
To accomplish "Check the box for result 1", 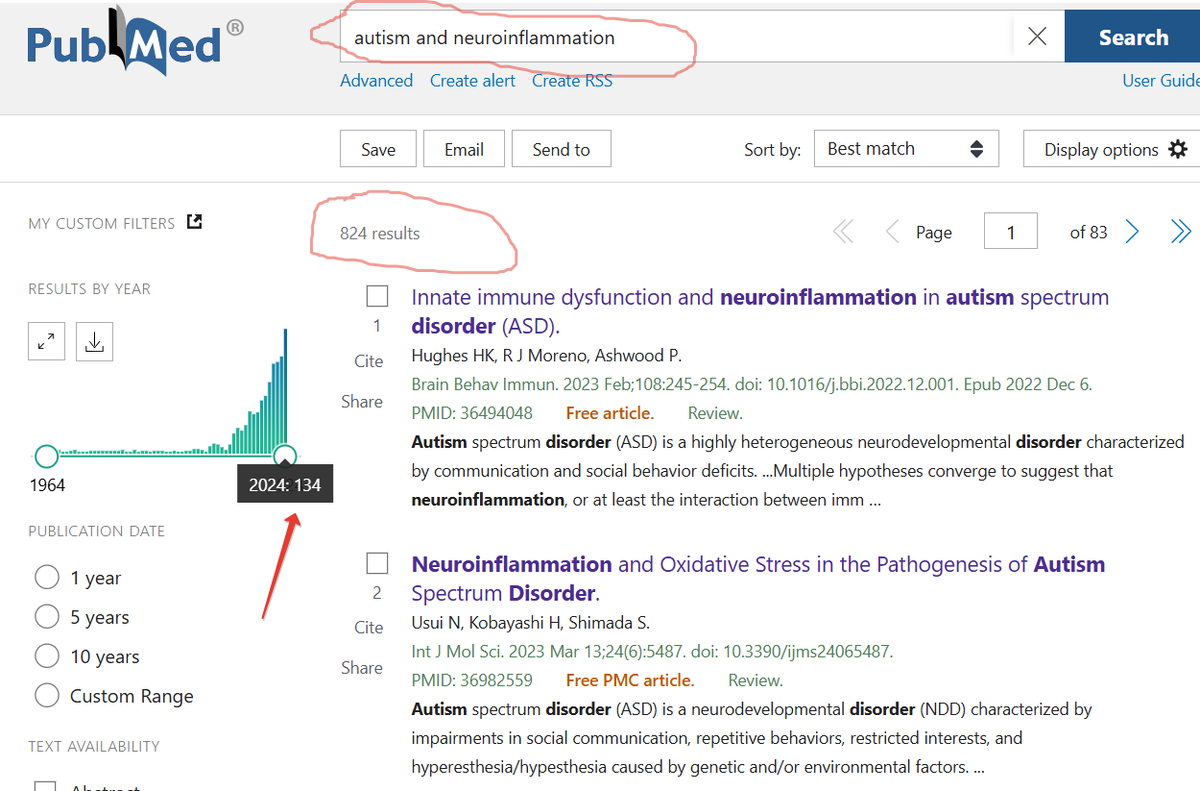I will tap(377, 296).
